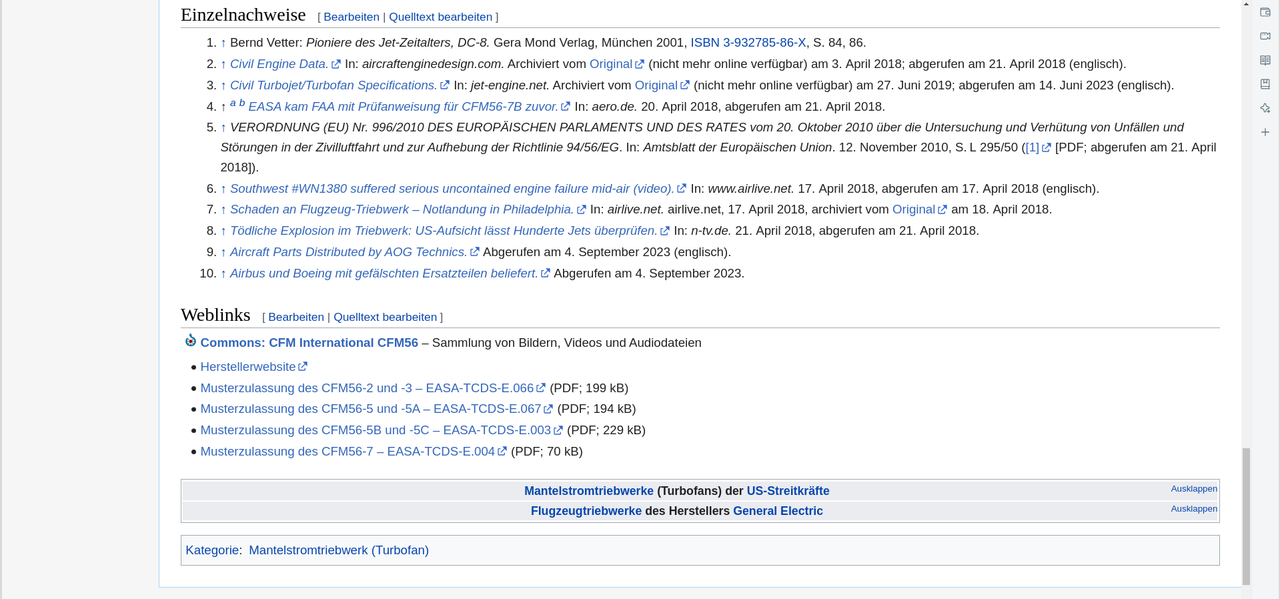The height and width of the screenshot is (599, 1280).
Task: Click the vertical scrollbar thumb
Action: pos(1246,516)
